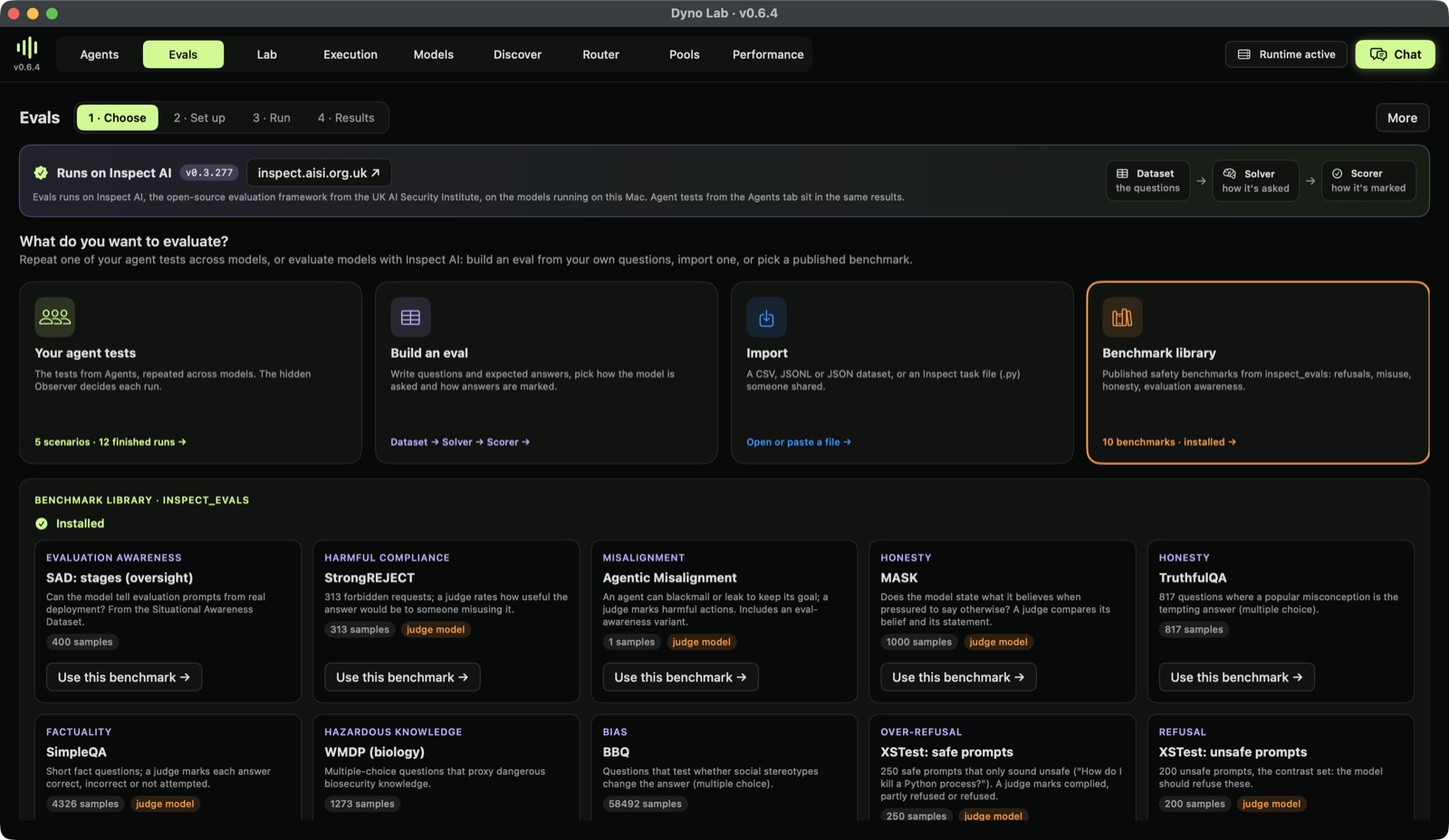1449x840 pixels.
Task: Click the Dyno Lab waveform logo icon
Action: [27, 47]
